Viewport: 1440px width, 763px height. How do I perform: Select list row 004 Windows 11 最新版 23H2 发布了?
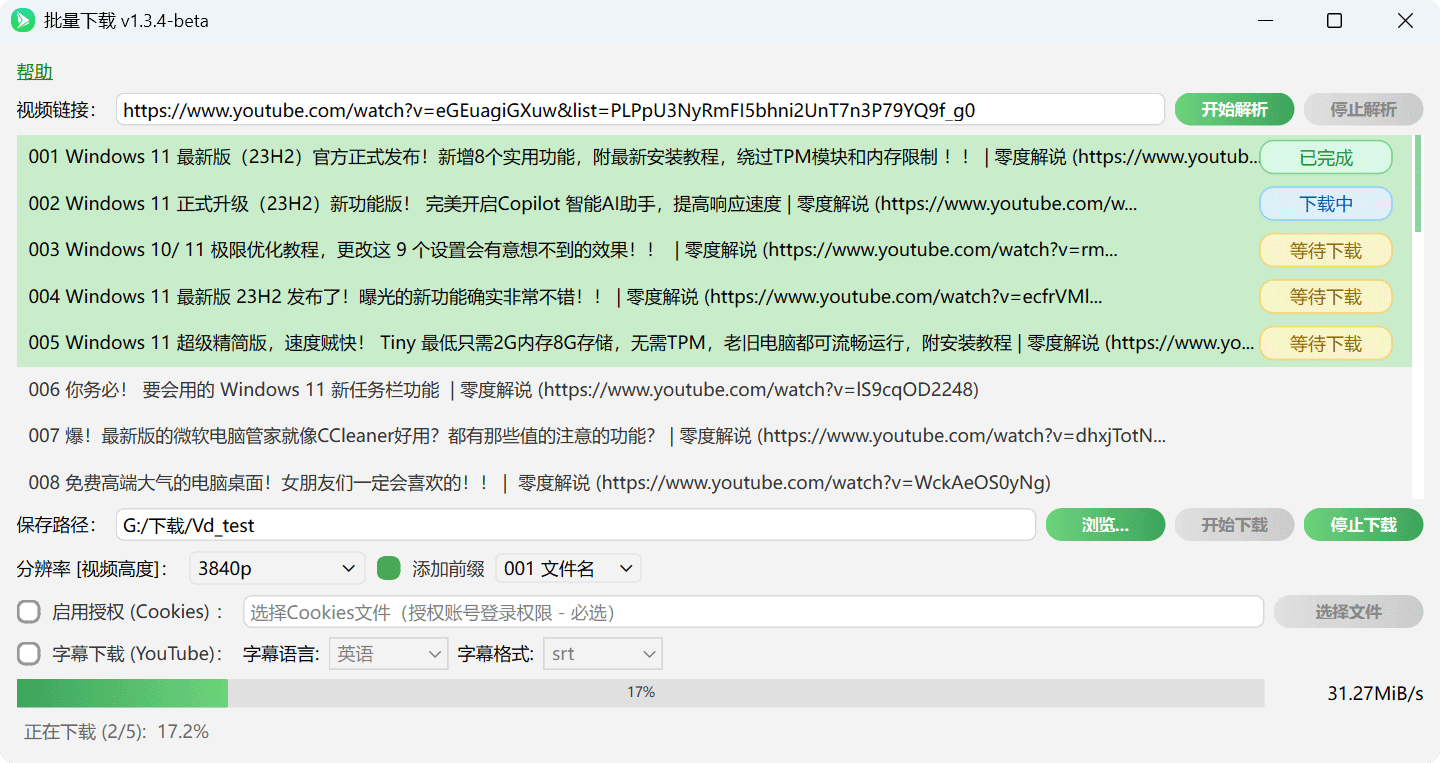pos(714,297)
